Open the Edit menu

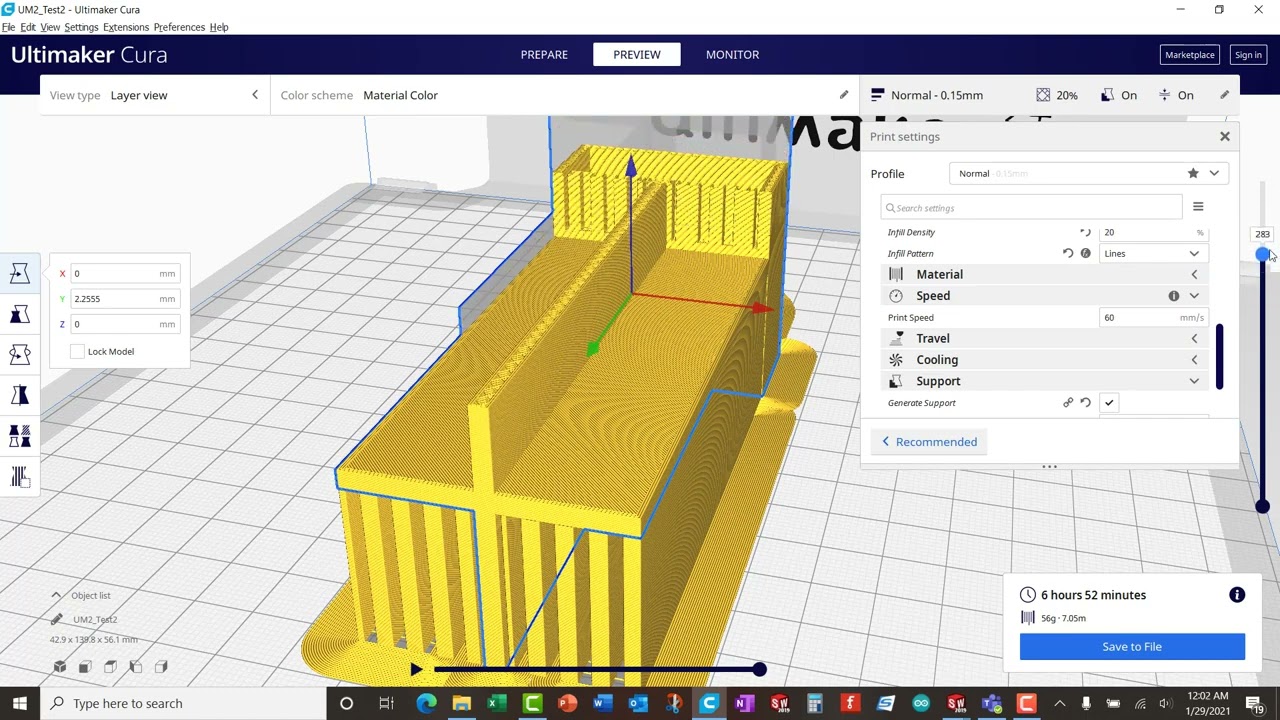click(x=28, y=27)
